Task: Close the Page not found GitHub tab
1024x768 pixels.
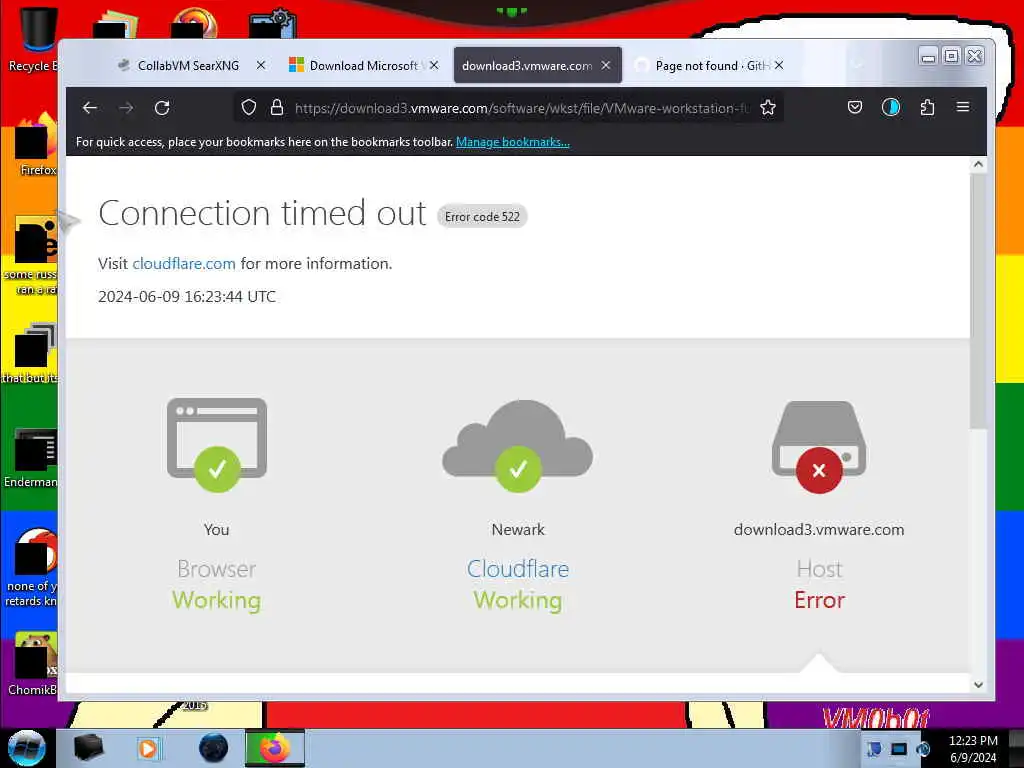Action: tap(778, 65)
